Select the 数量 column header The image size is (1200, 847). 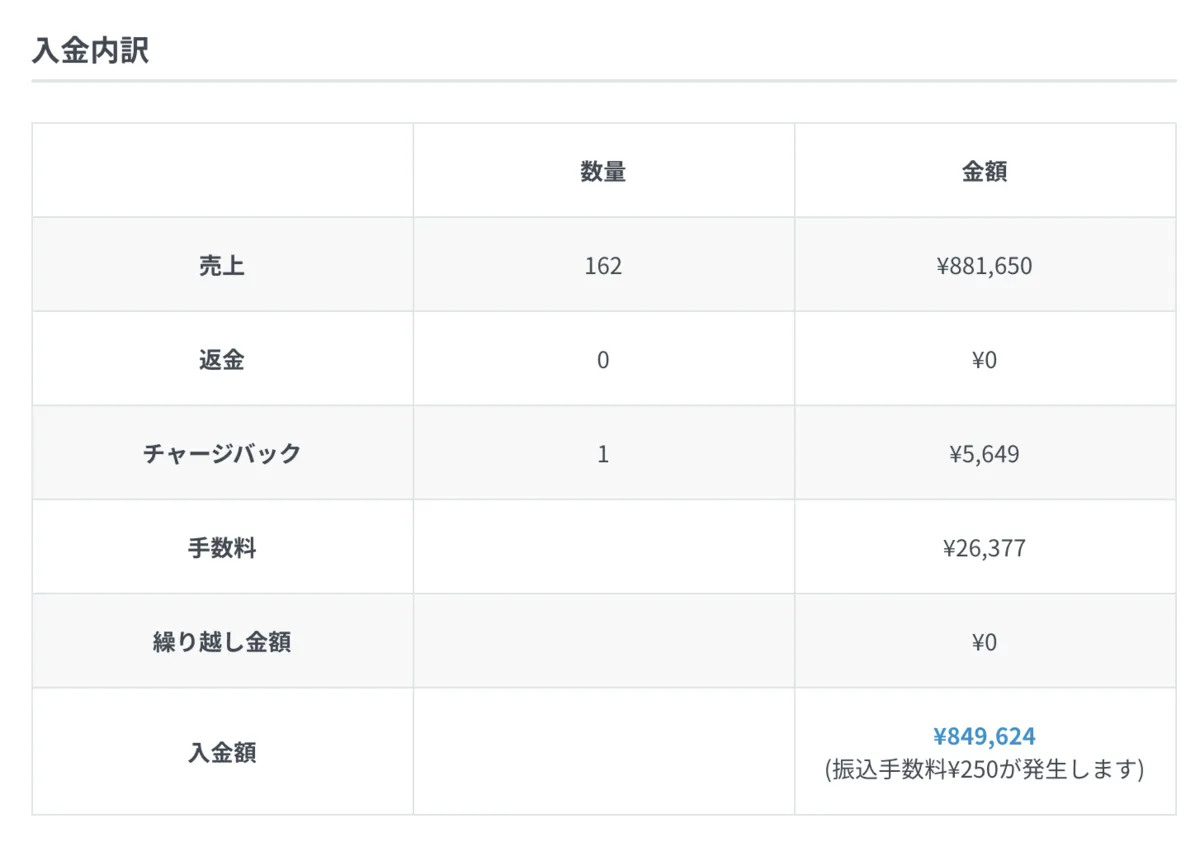tap(603, 171)
